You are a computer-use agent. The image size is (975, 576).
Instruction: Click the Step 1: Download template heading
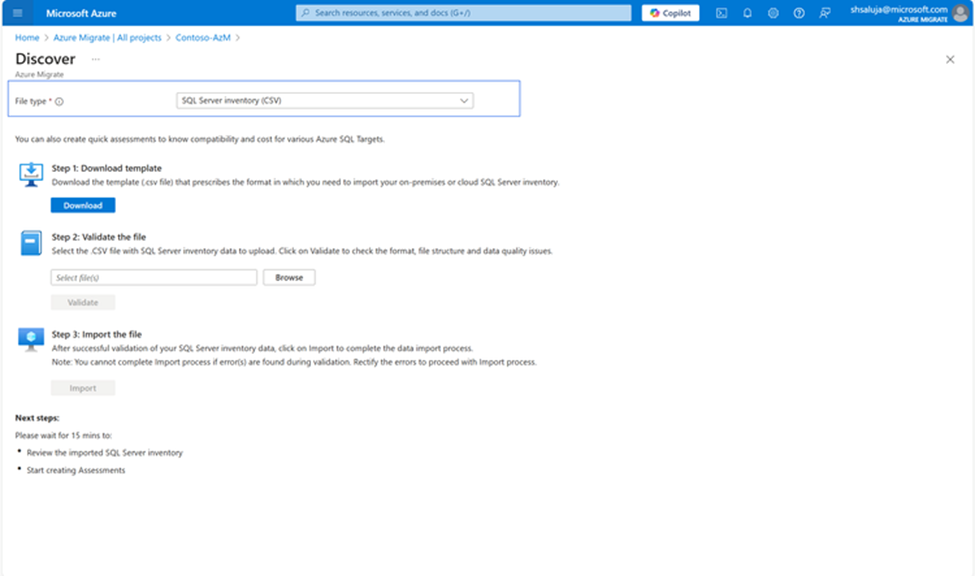point(106,168)
